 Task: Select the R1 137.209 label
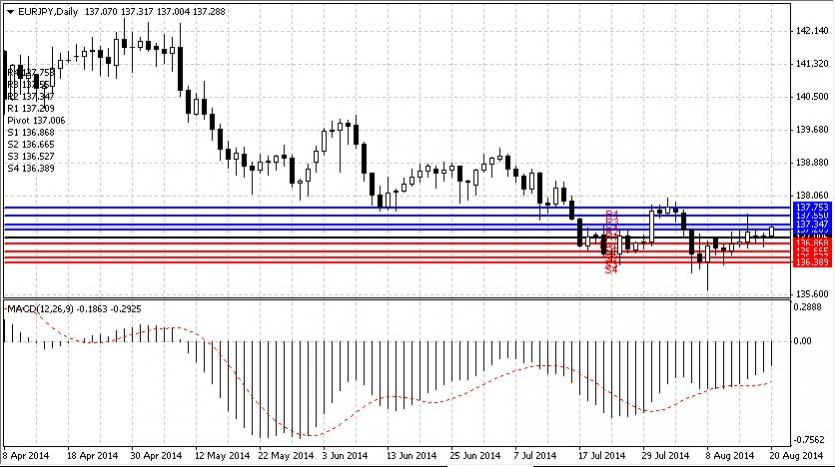point(30,107)
